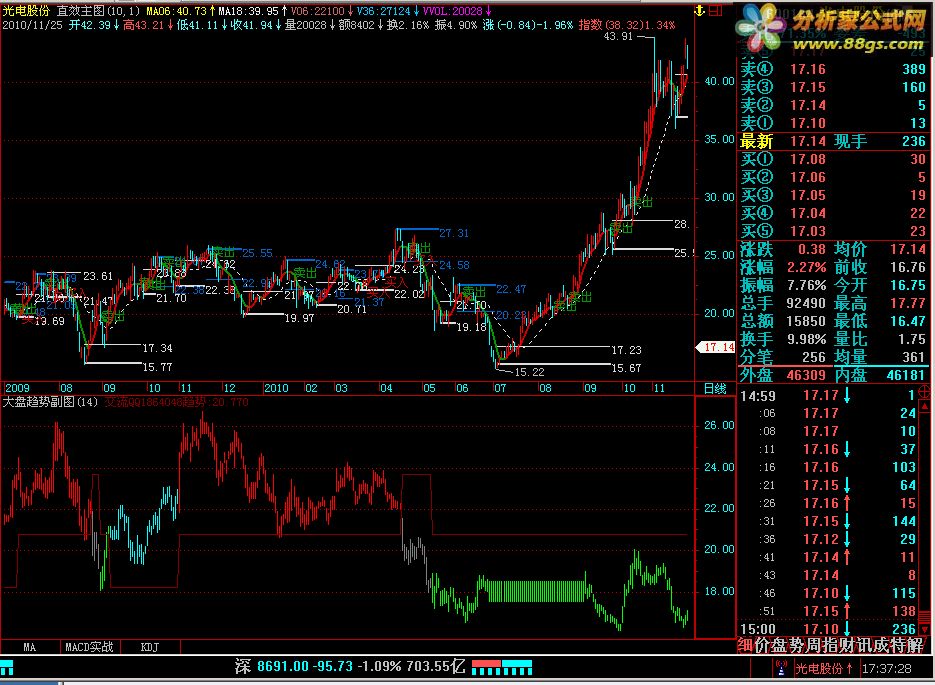
Task: Click the 15.22 low price label on the chart
Action: [530, 372]
